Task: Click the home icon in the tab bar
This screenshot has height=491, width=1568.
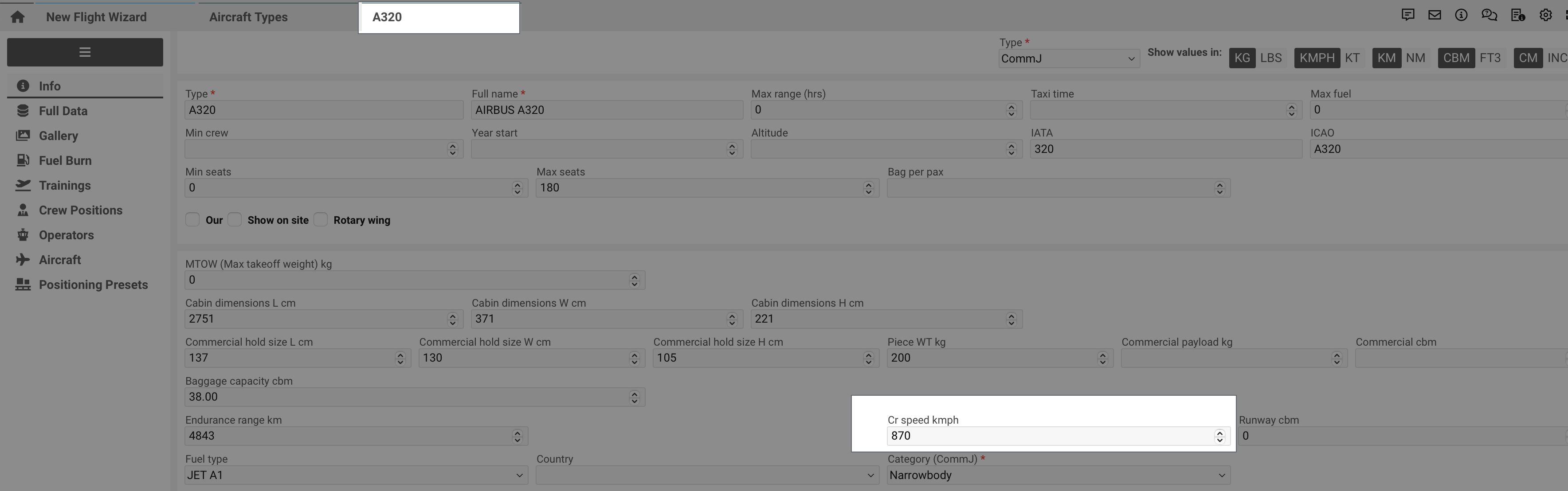Action: click(18, 17)
